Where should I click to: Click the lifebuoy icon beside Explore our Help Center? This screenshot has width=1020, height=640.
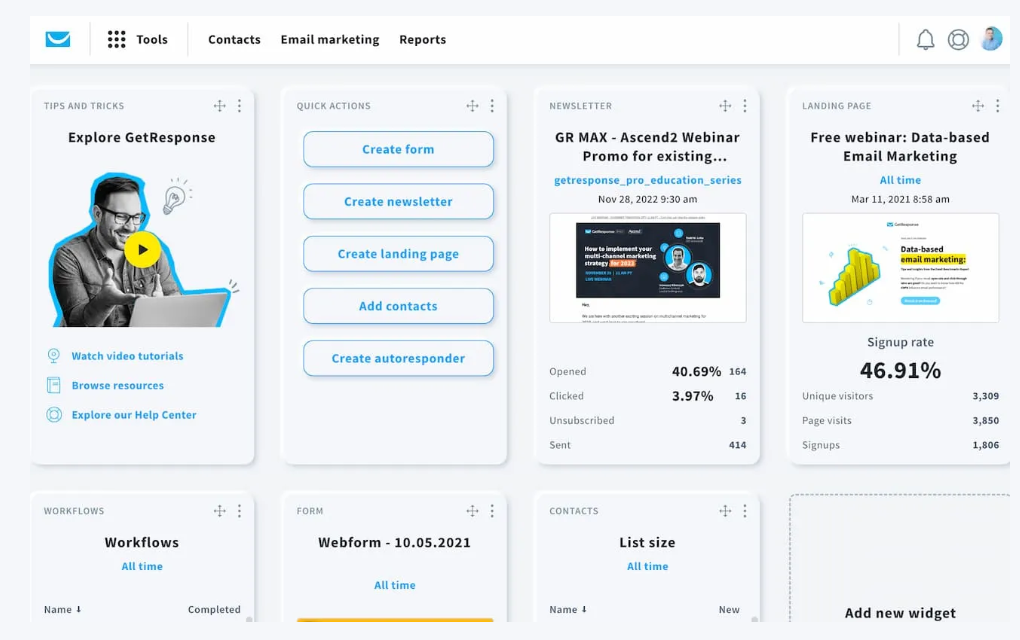click(54, 414)
